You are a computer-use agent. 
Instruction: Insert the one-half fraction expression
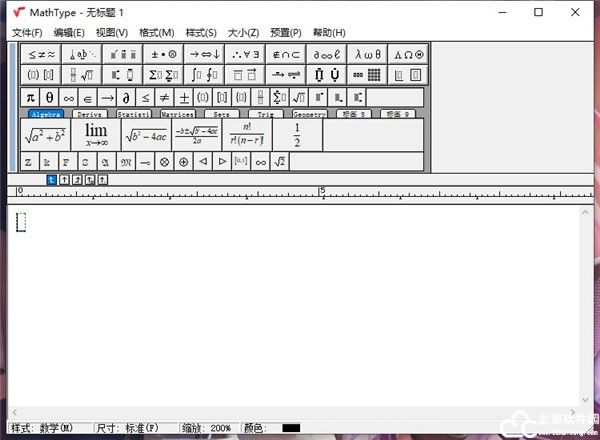tap(296, 135)
